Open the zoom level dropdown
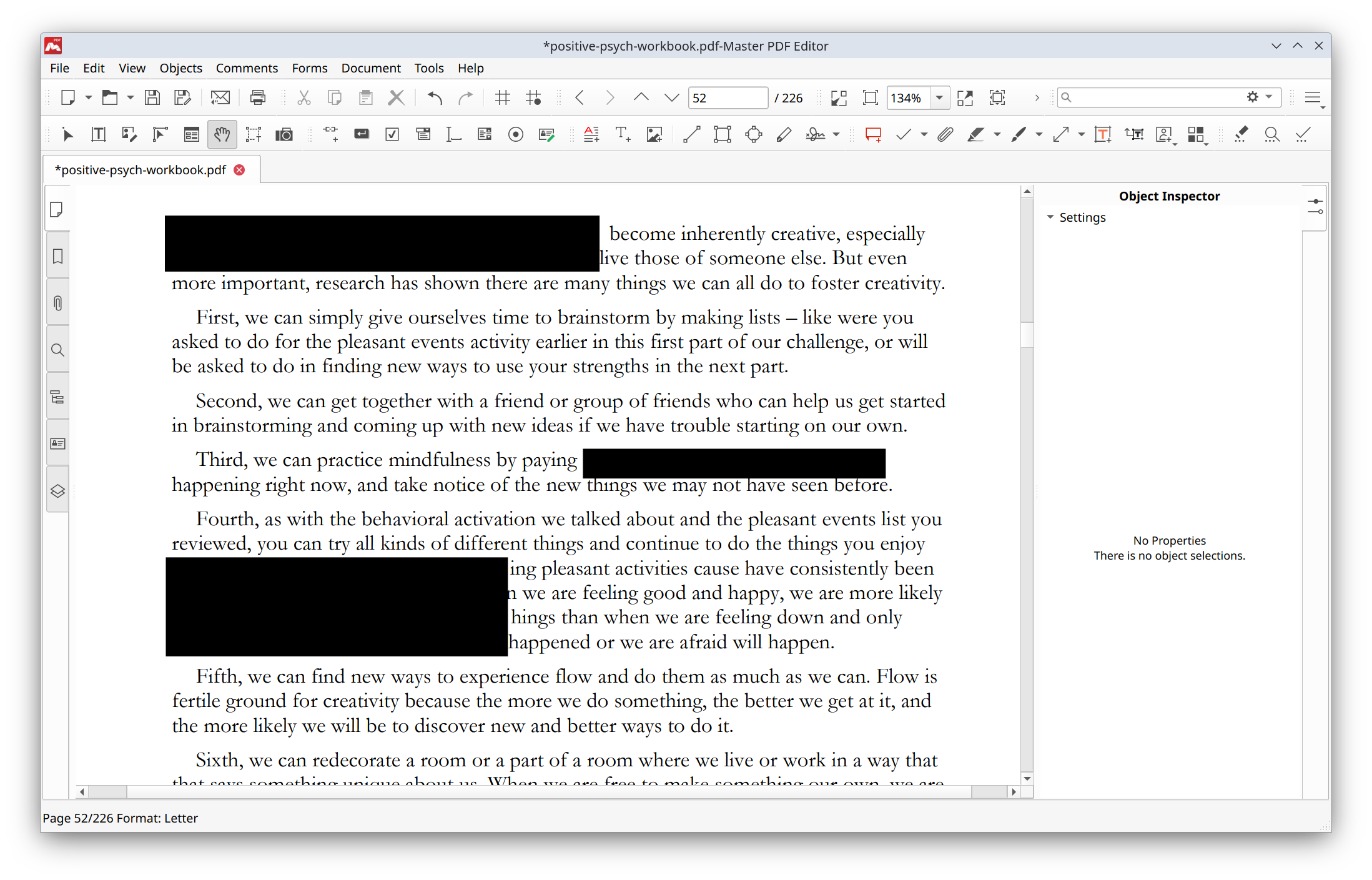 (940, 97)
